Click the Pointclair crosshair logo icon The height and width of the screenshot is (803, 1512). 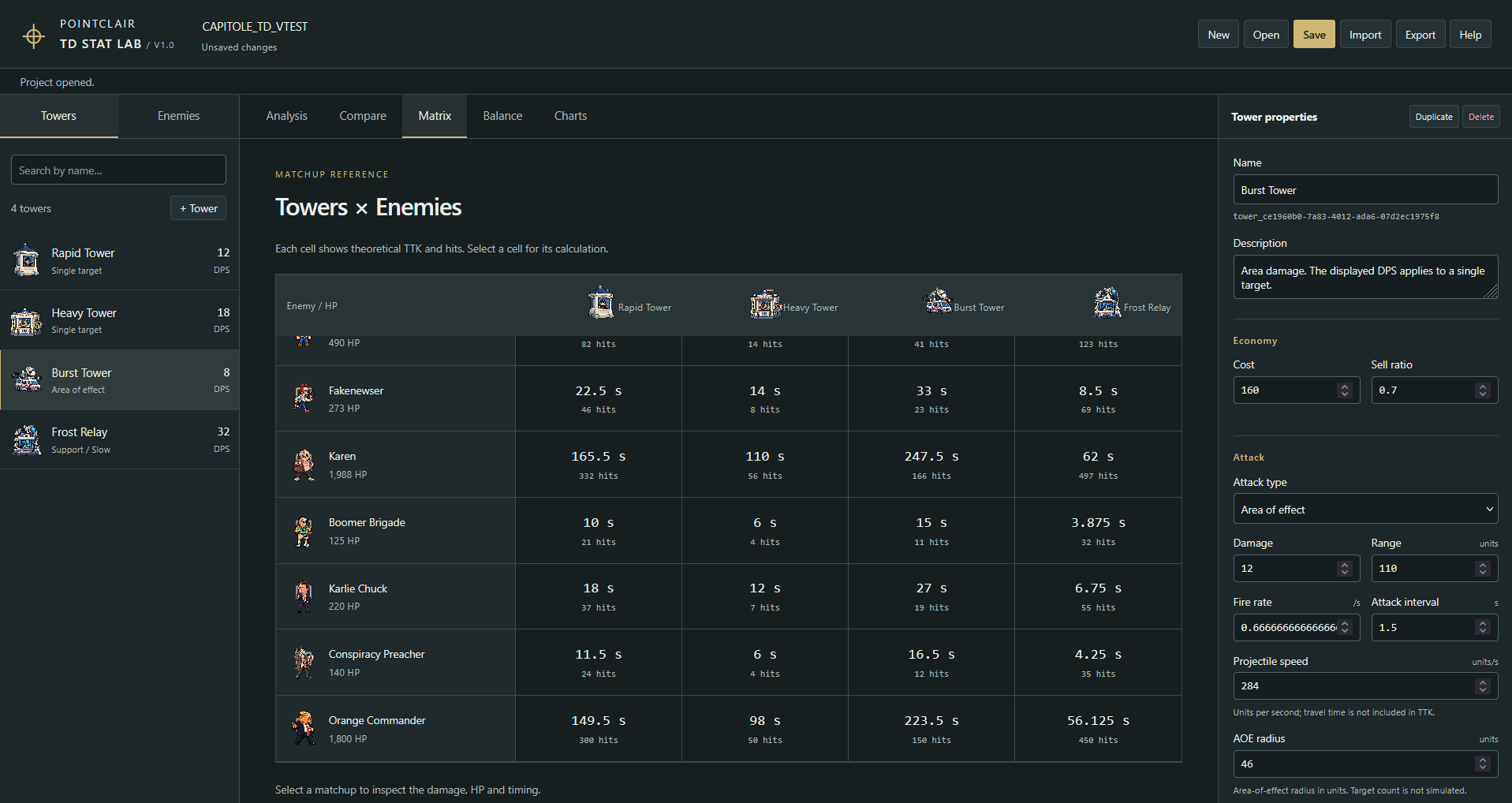[33, 35]
